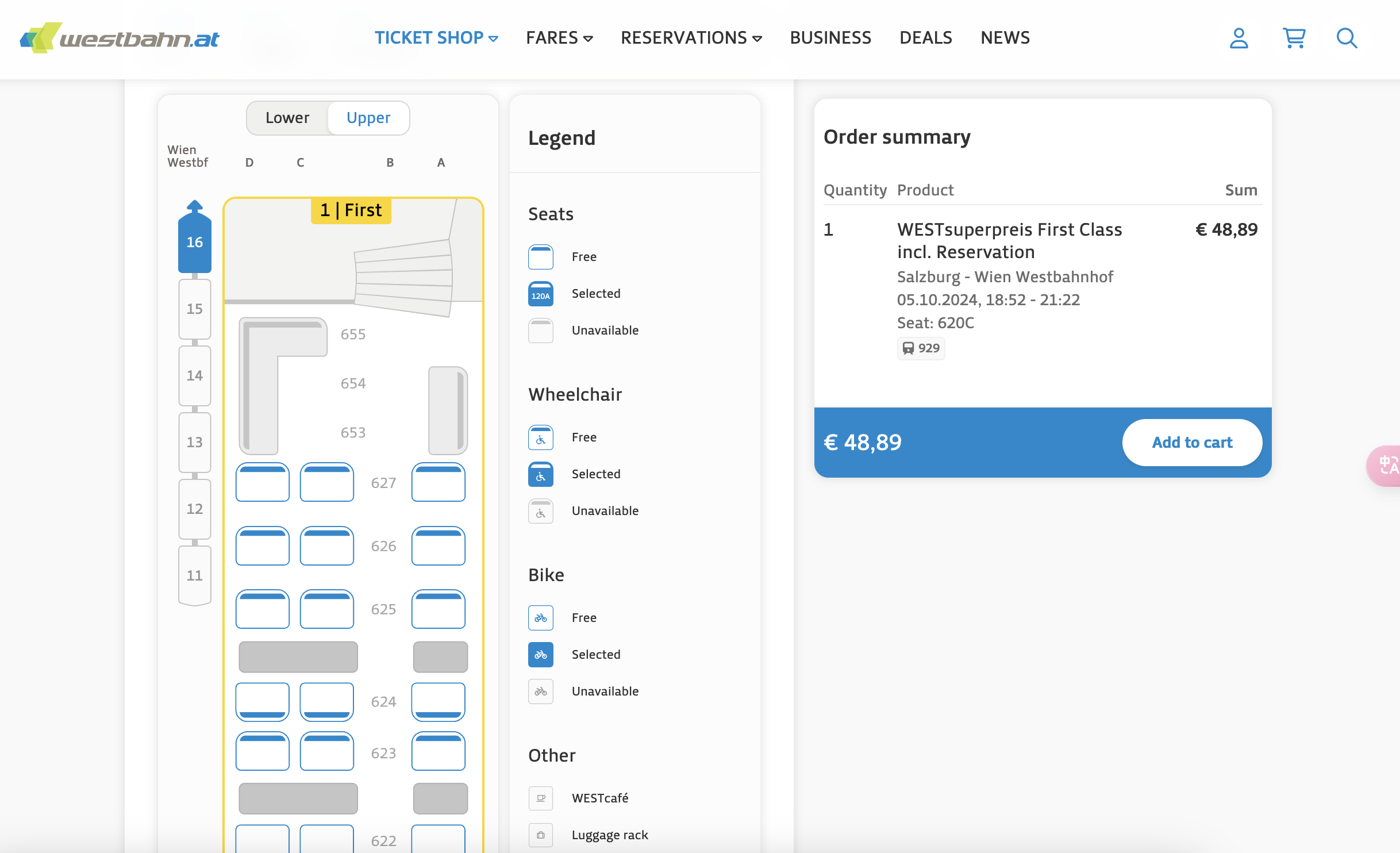Image resolution: width=1400 pixels, height=853 pixels.
Task: Select train car 13
Action: pos(195,442)
